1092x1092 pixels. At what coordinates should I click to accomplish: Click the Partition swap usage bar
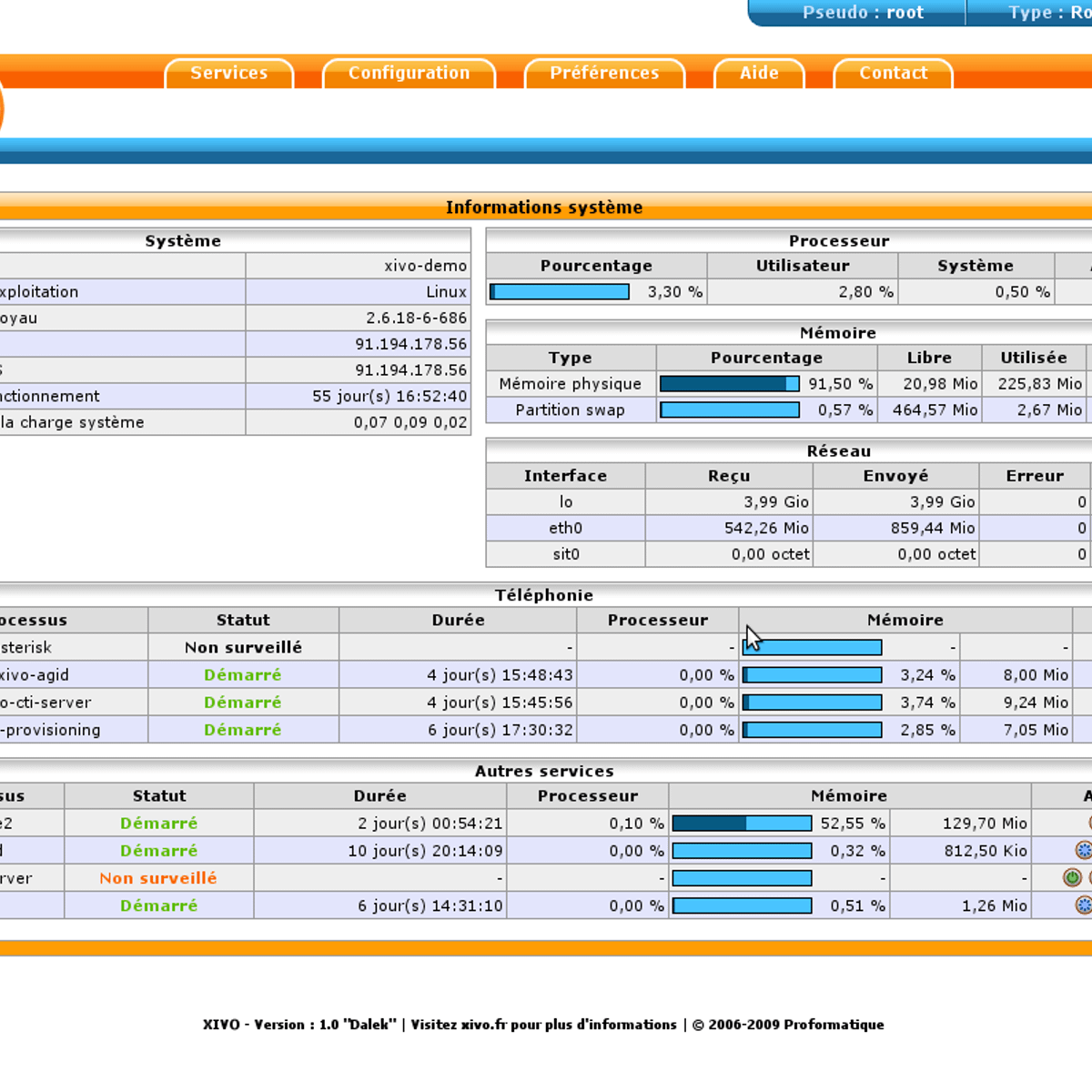729,410
